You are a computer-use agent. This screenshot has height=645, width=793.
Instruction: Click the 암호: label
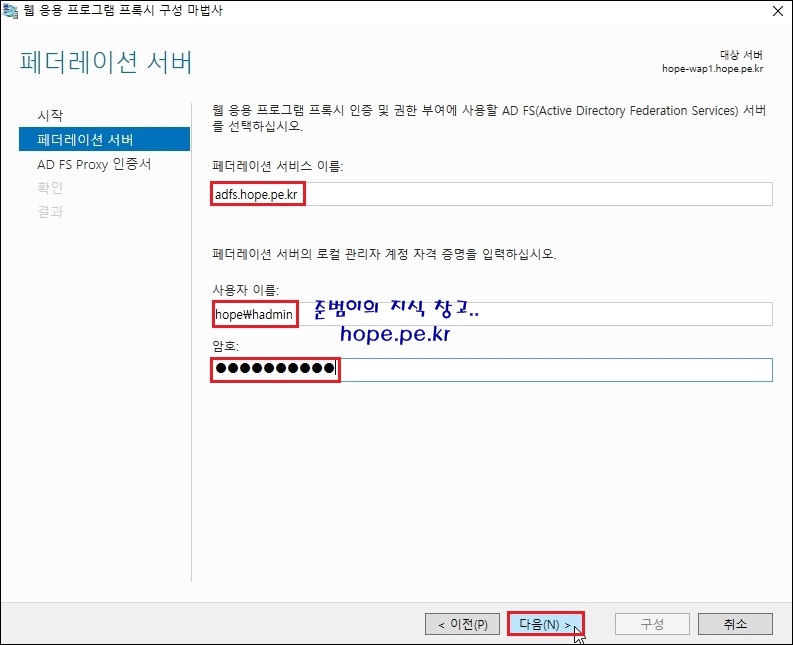225,346
